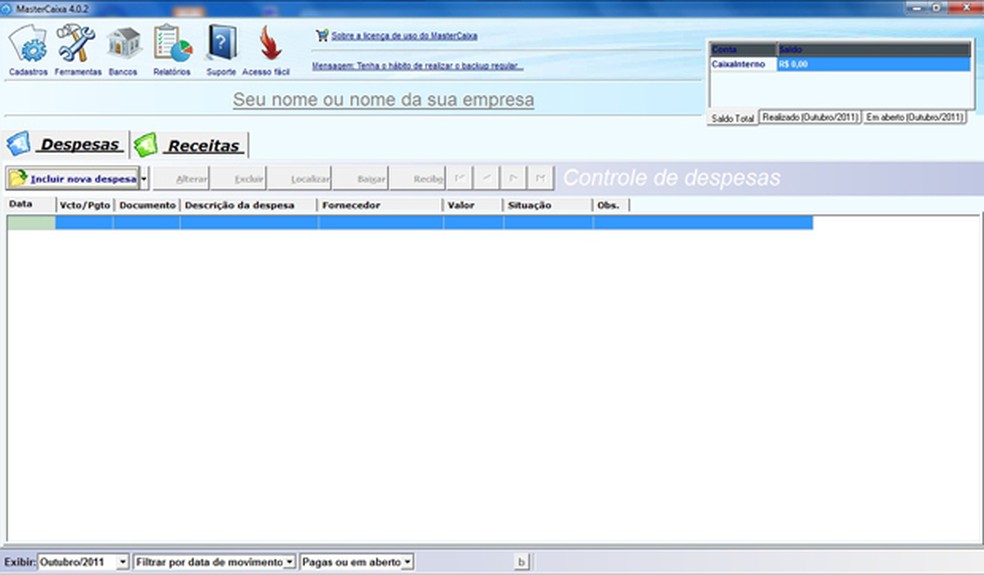
Task: Open the backup message link
Action: [417, 66]
